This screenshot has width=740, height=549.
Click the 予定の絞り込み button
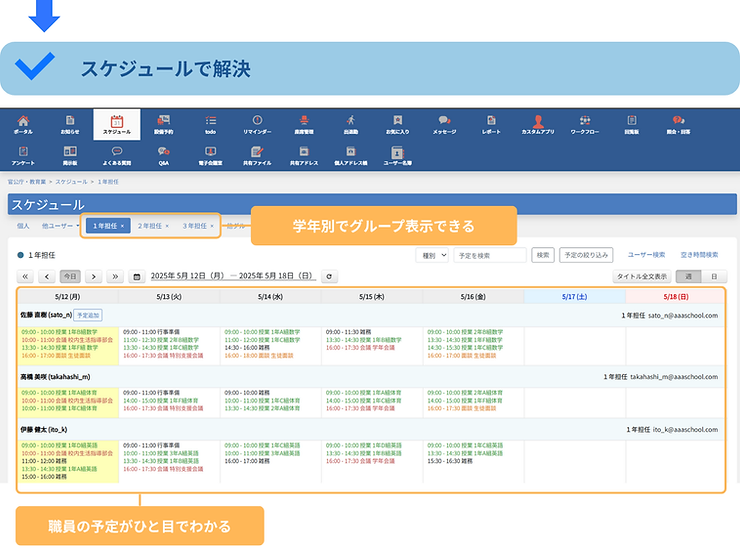click(x=586, y=255)
